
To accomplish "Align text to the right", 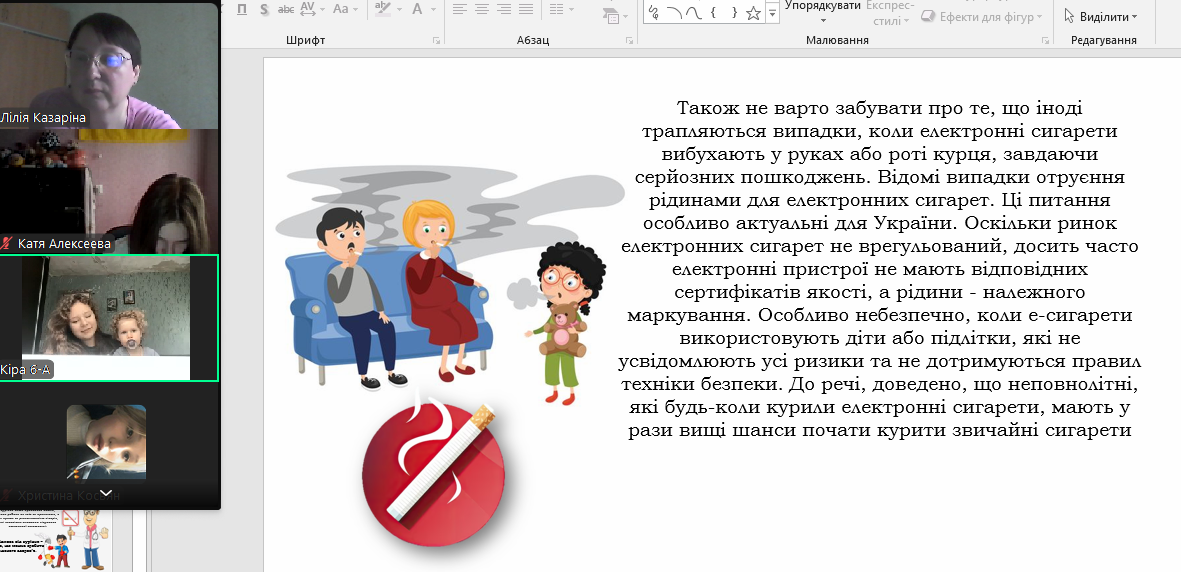I will pos(504,9).
